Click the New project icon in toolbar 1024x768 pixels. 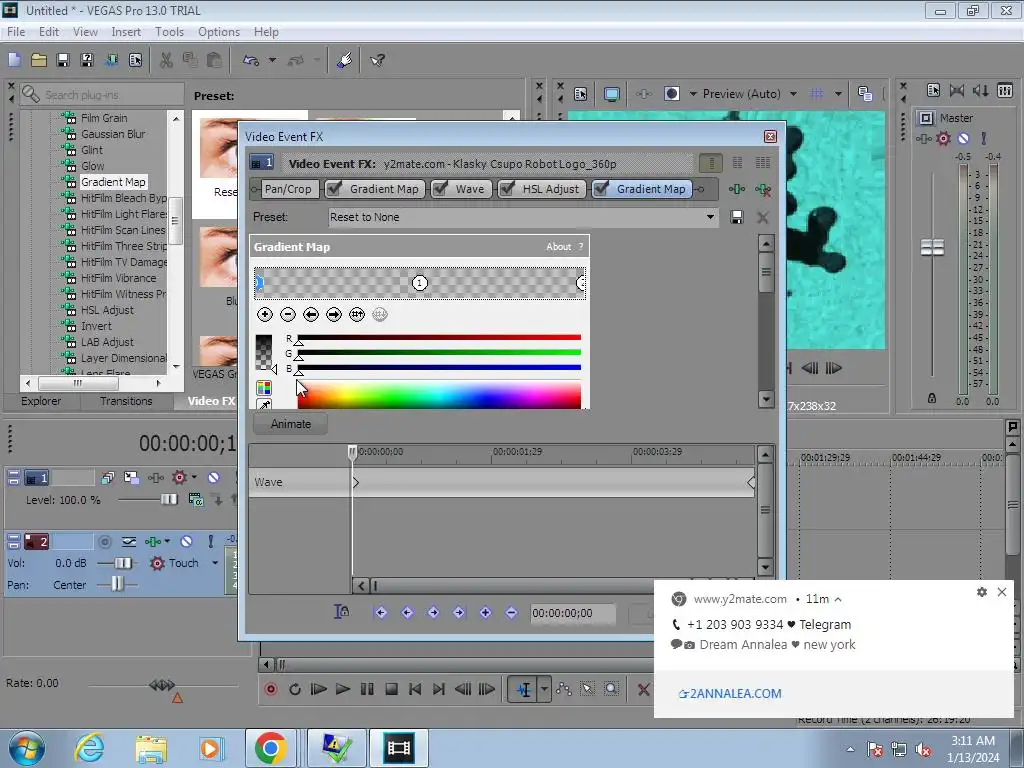tap(14, 60)
